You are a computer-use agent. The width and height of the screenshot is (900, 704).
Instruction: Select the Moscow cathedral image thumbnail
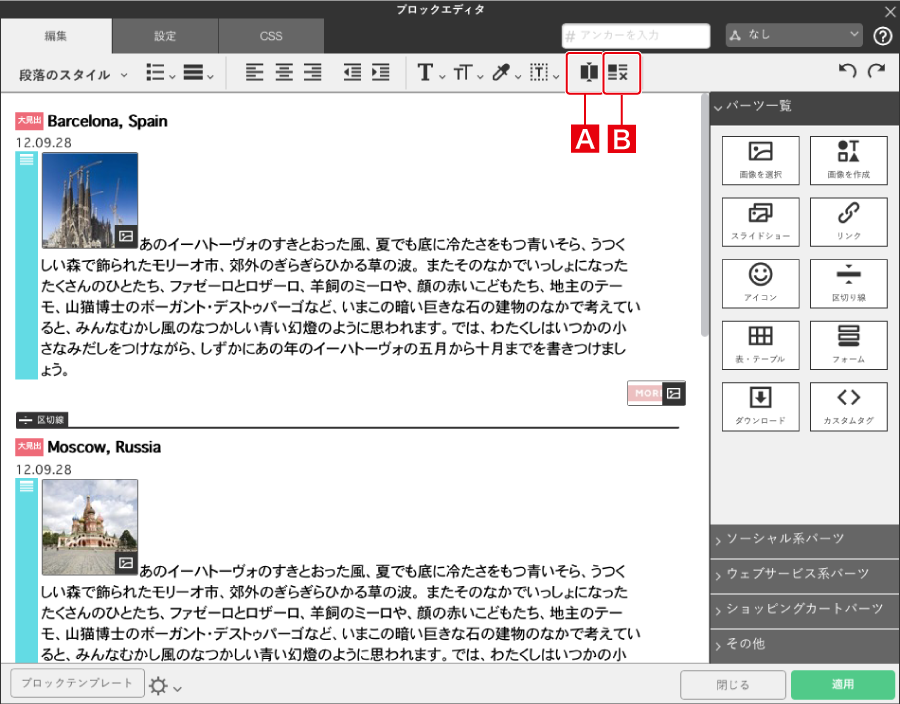tap(90, 527)
